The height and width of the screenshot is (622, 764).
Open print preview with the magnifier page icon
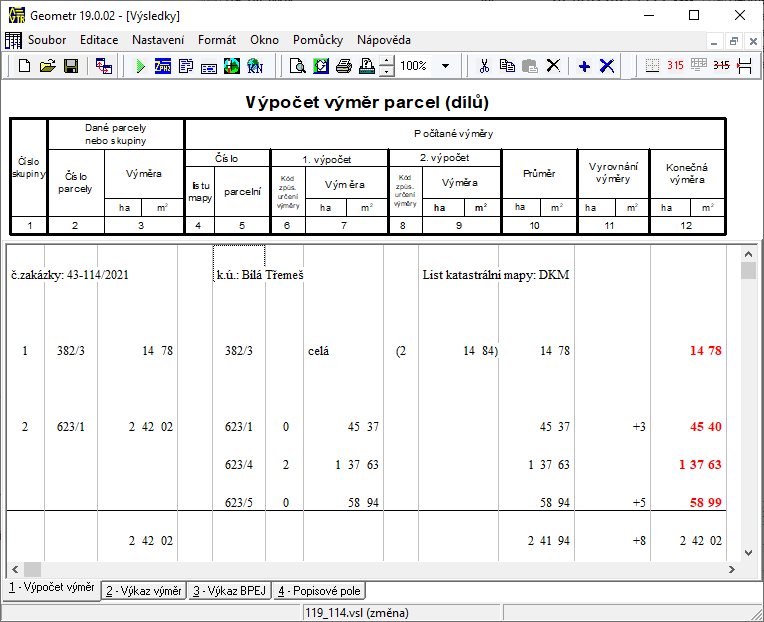click(297, 66)
